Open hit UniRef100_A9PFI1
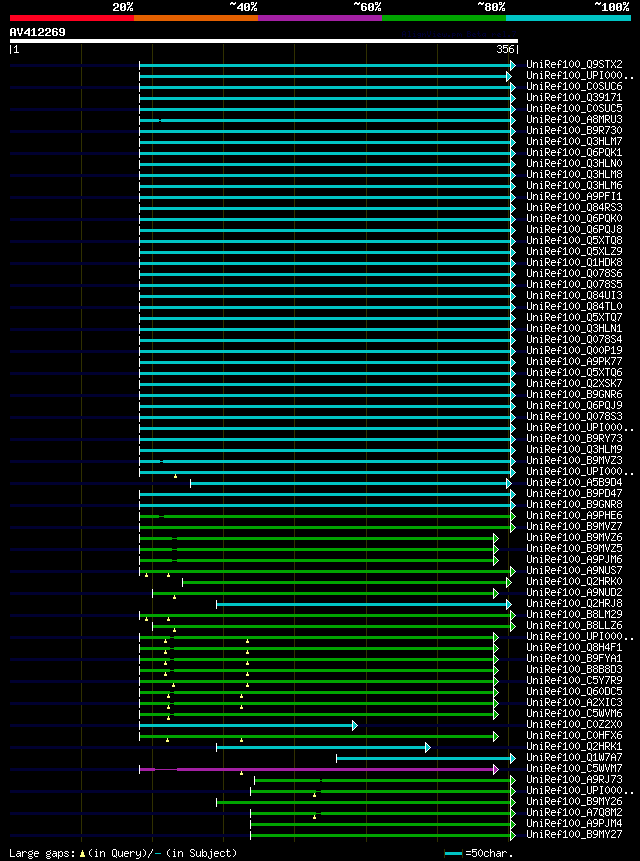This screenshot has width=640, height=861. tap(574, 197)
